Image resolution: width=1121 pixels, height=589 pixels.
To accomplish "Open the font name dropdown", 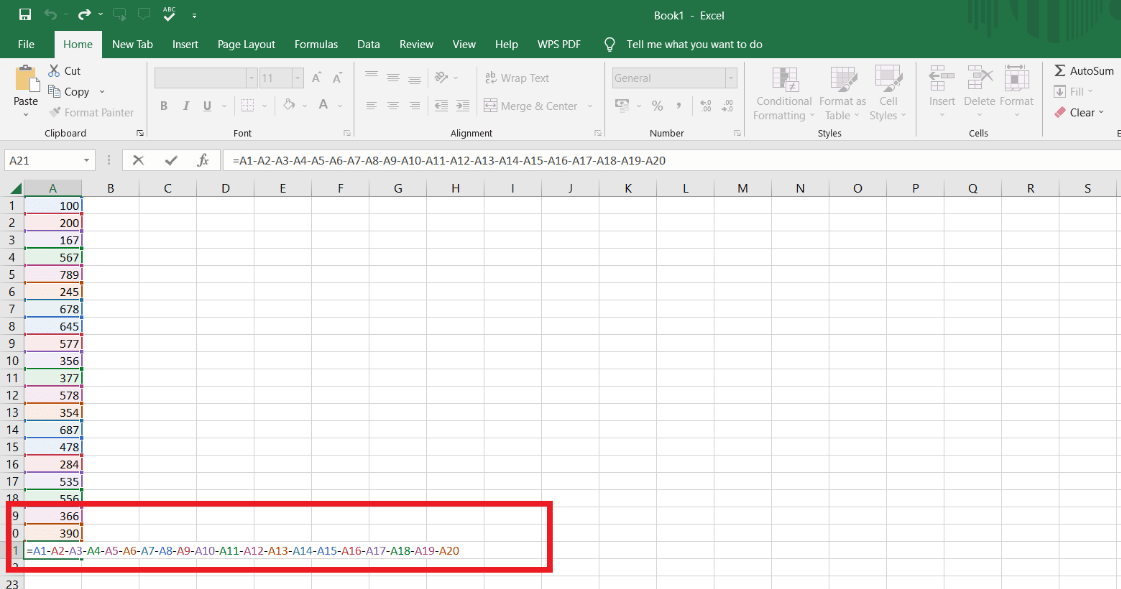I will [251, 78].
